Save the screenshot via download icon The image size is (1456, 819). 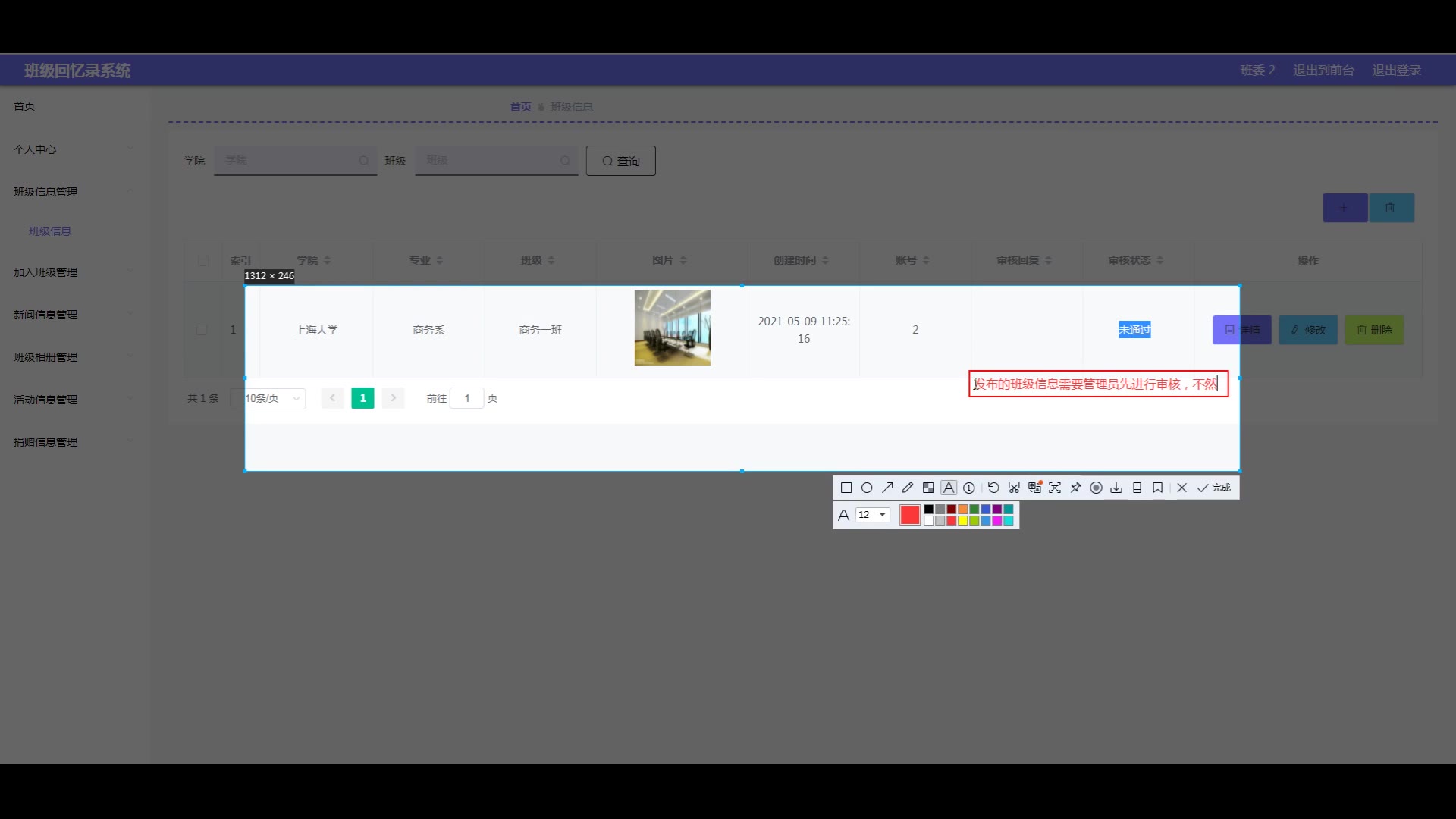[1116, 488]
